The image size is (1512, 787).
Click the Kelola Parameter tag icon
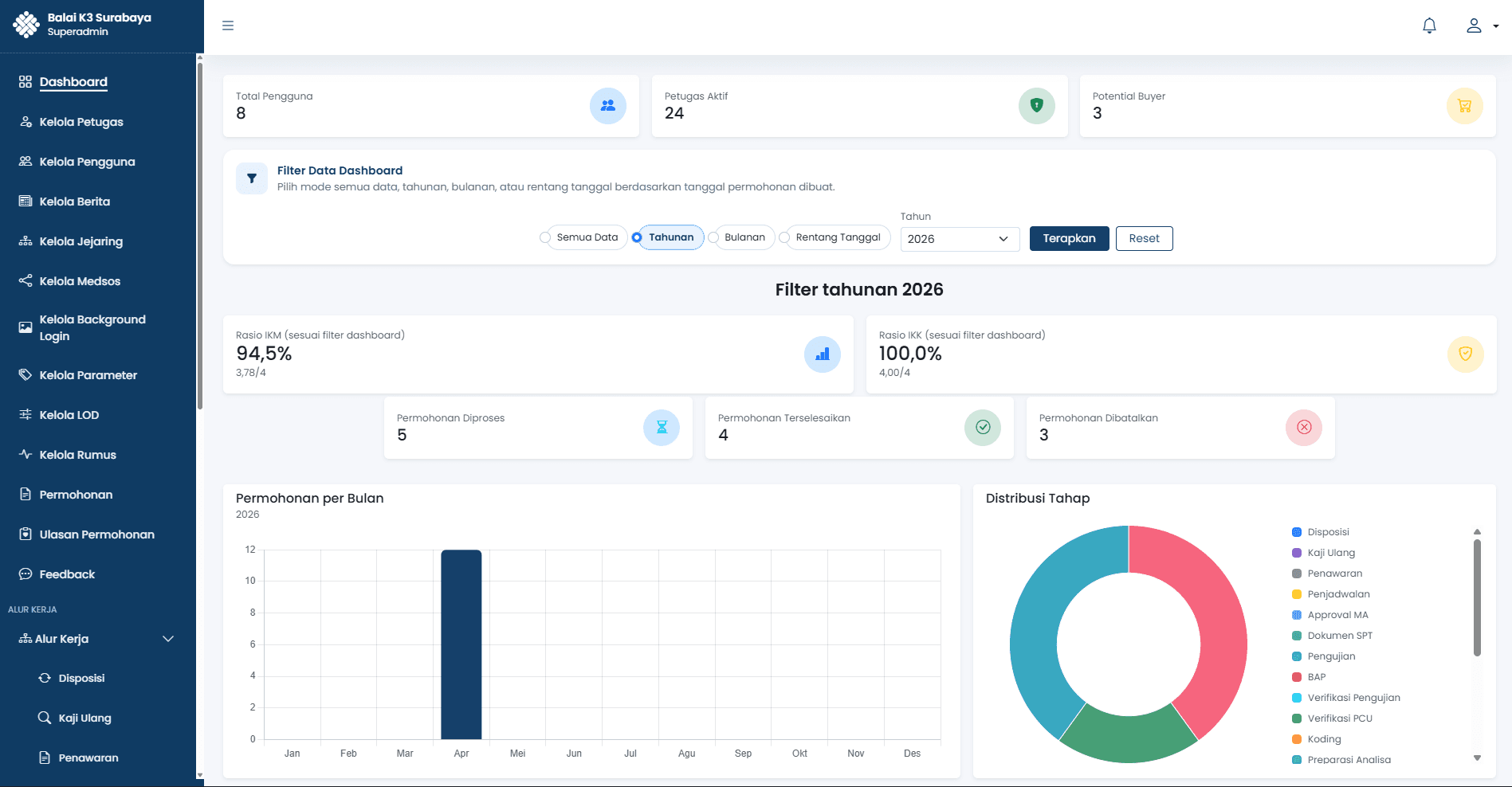26,374
